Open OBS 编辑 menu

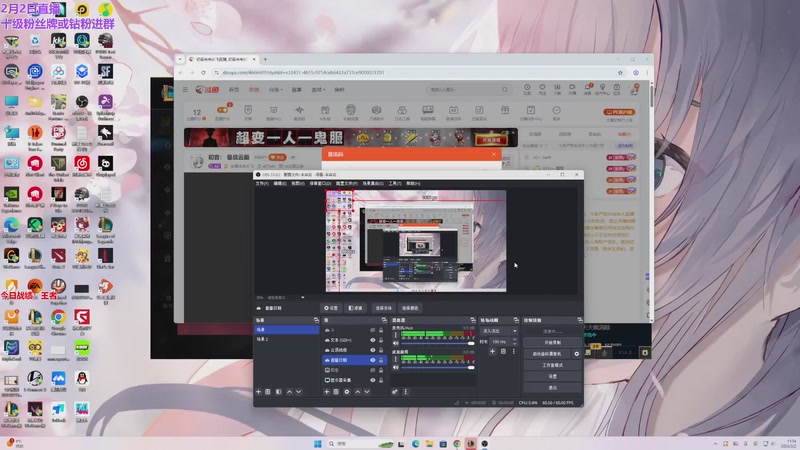tap(280, 183)
